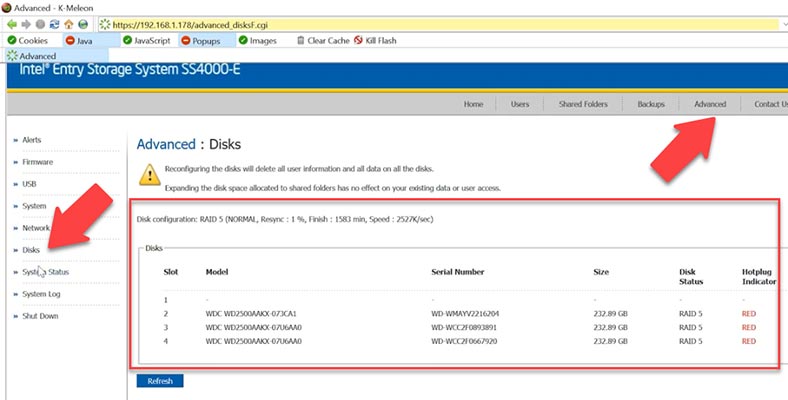Viewport: 788px width, 400px height.
Task: Click serial number WD-WCC2F0893891
Action: tap(464, 327)
